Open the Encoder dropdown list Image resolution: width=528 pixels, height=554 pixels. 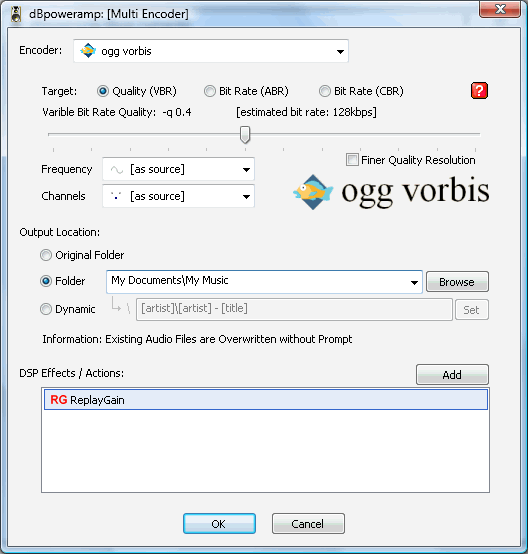340,52
